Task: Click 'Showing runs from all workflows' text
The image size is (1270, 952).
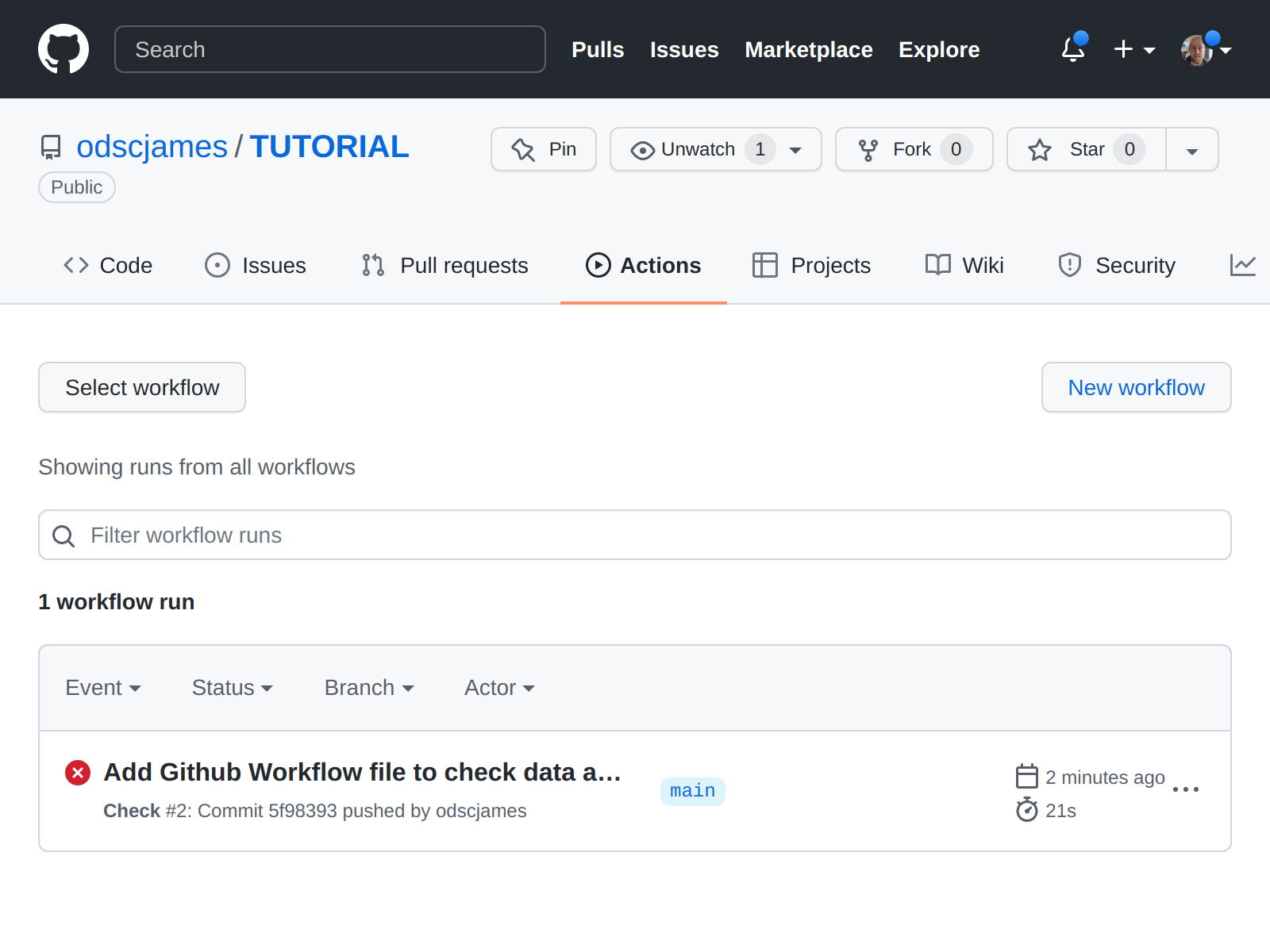Action: pyautogui.click(x=197, y=467)
